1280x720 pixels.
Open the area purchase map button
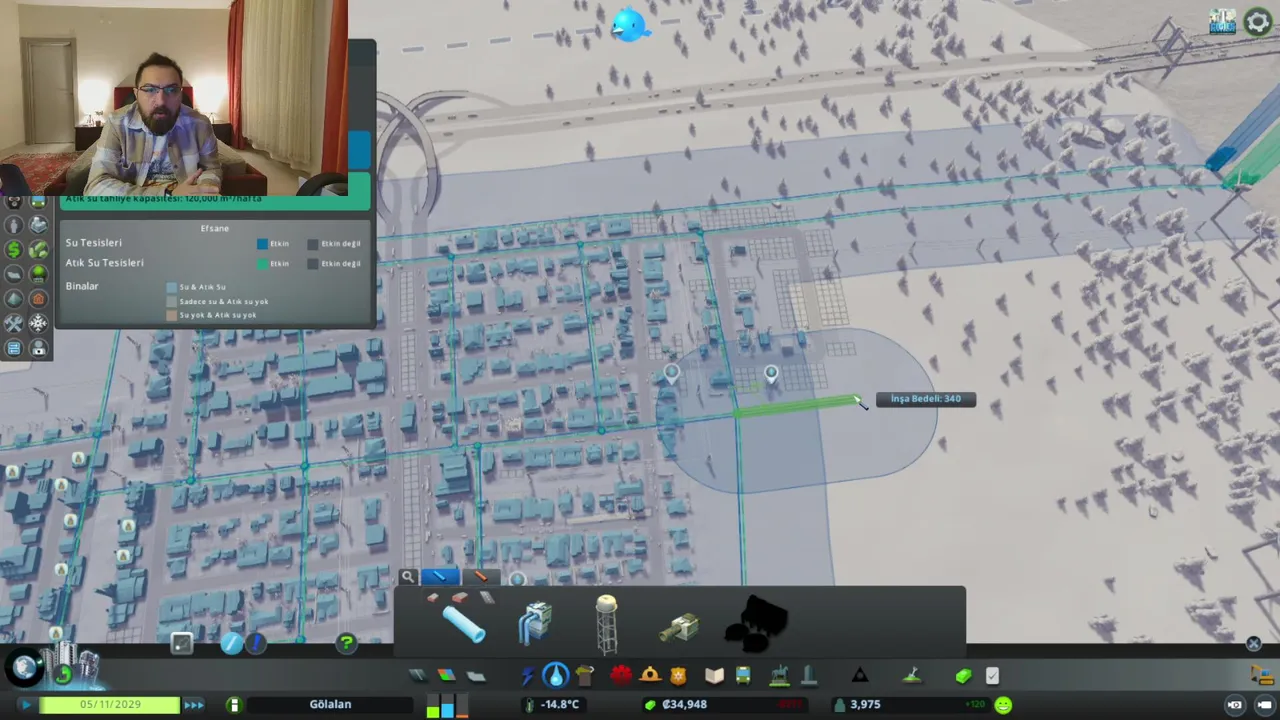tap(181, 644)
